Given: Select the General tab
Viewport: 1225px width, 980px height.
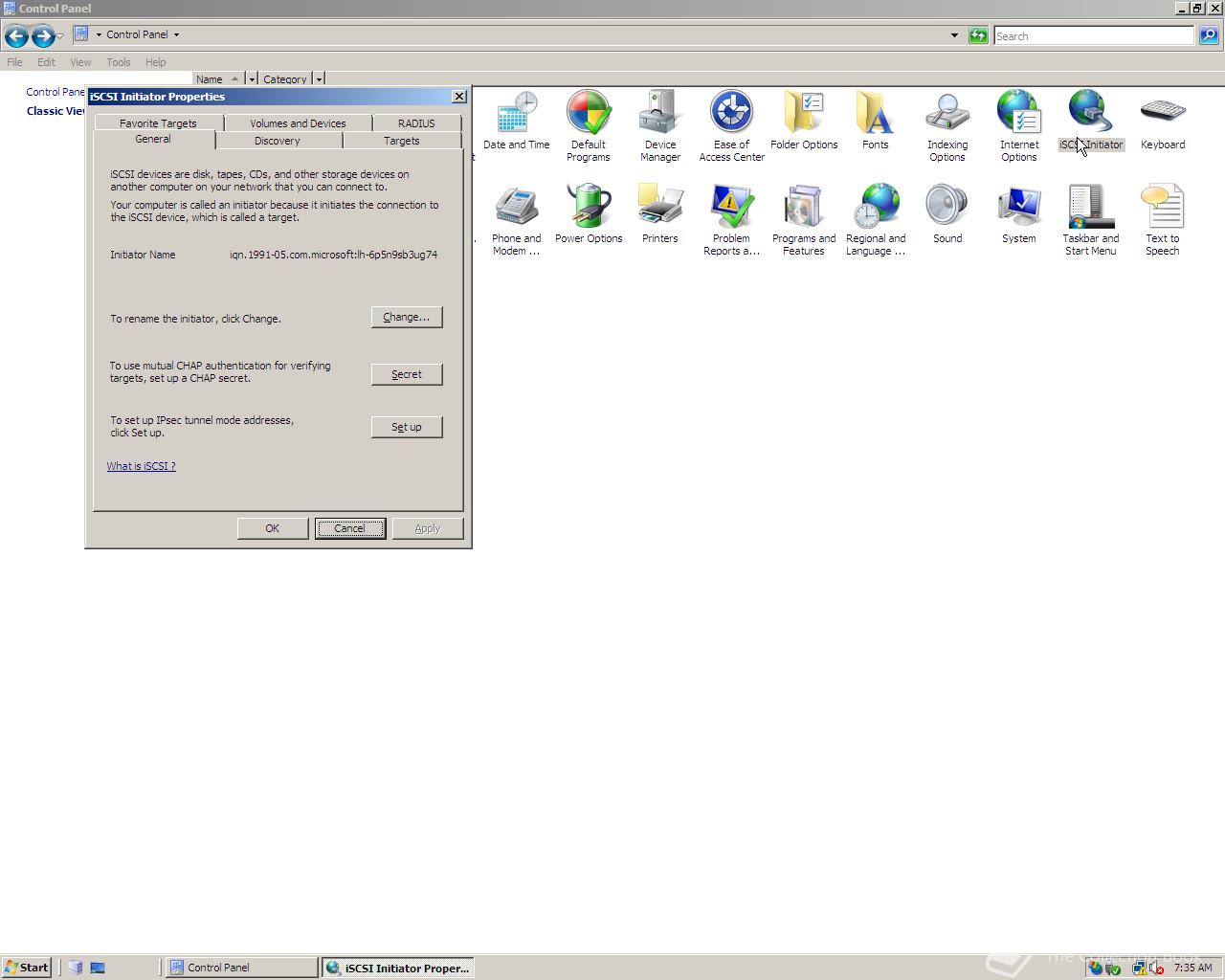Looking at the screenshot, I should click(x=153, y=140).
